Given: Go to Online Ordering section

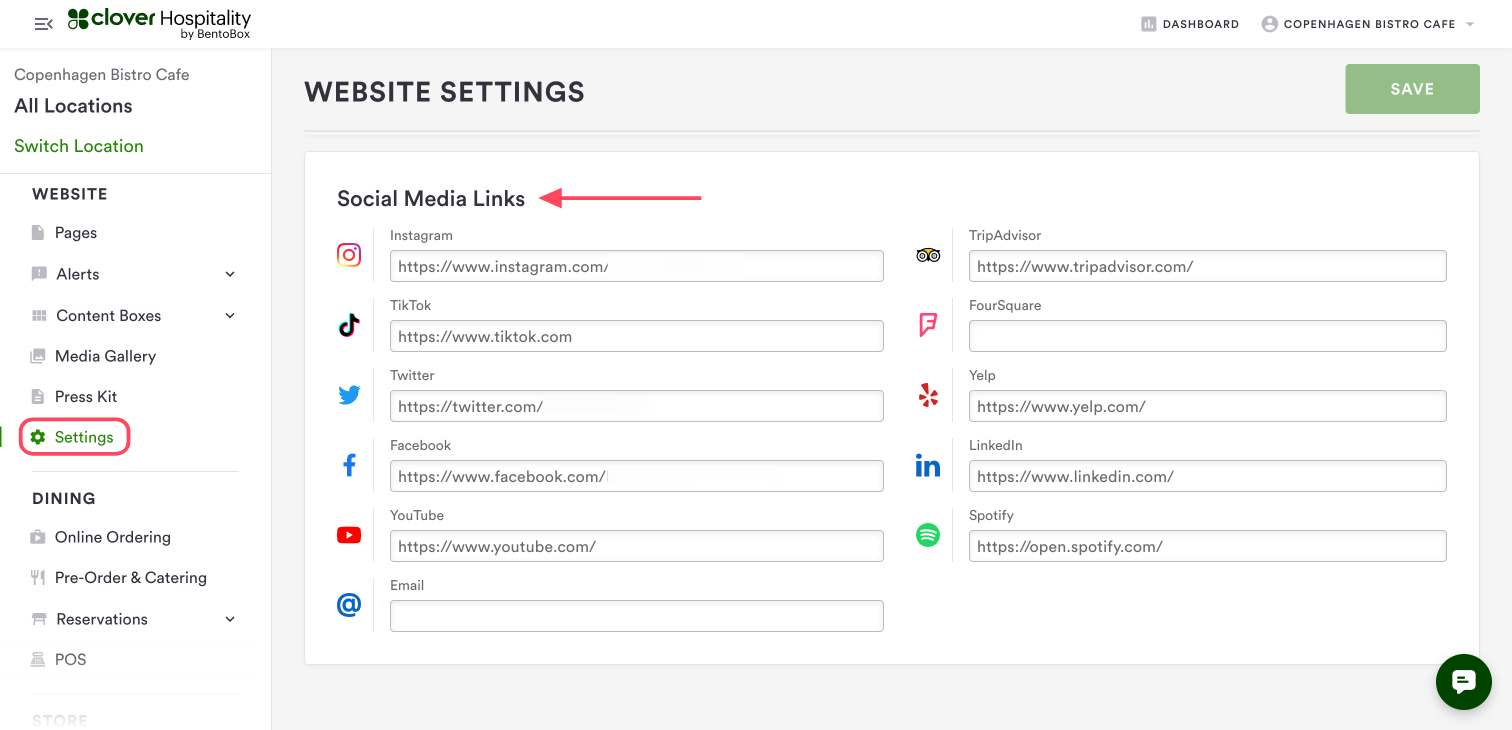Looking at the screenshot, I should (x=112, y=537).
